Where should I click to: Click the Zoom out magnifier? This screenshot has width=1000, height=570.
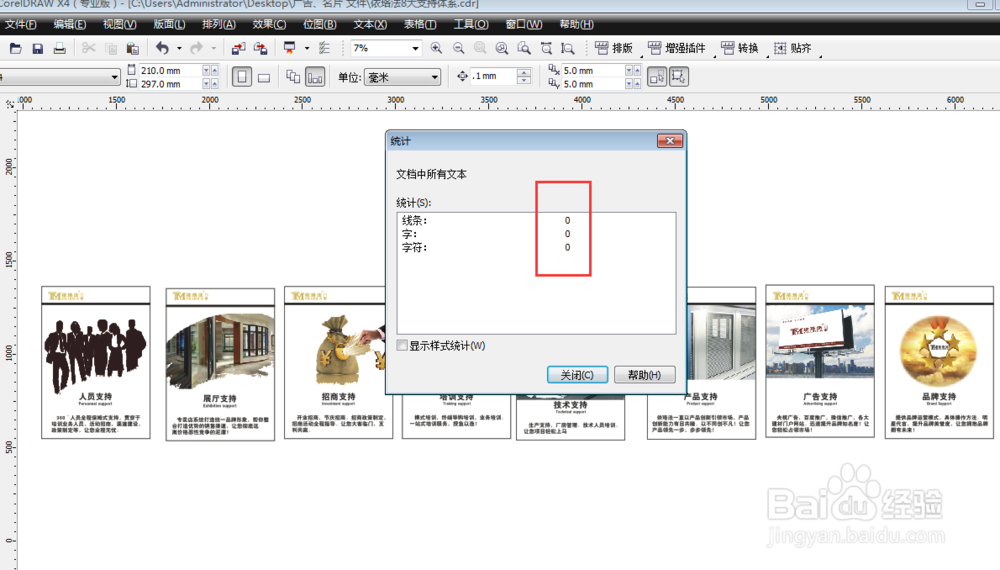459,48
